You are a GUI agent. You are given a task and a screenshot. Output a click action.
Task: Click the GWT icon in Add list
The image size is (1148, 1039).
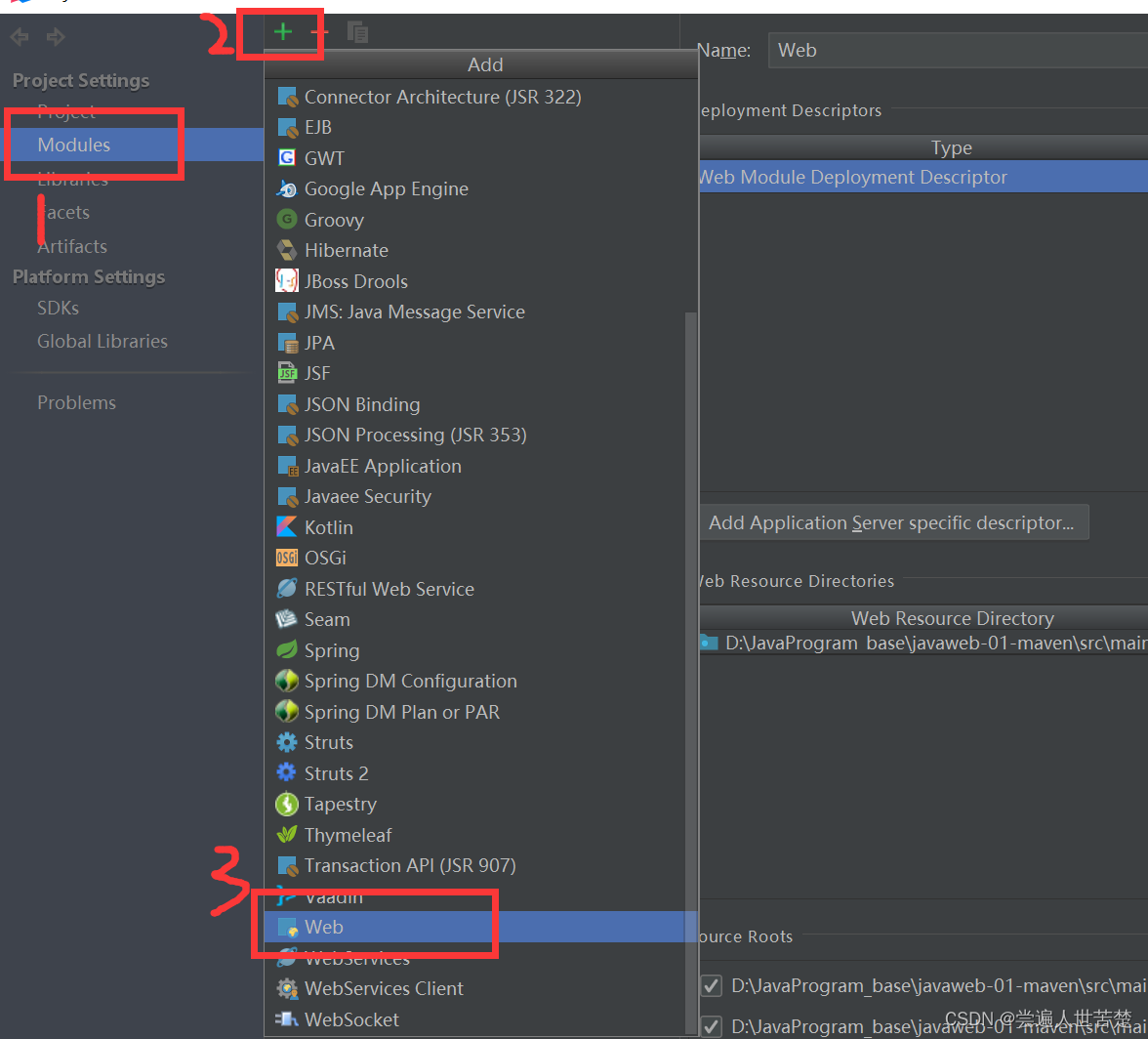click(x=287, y=158)
